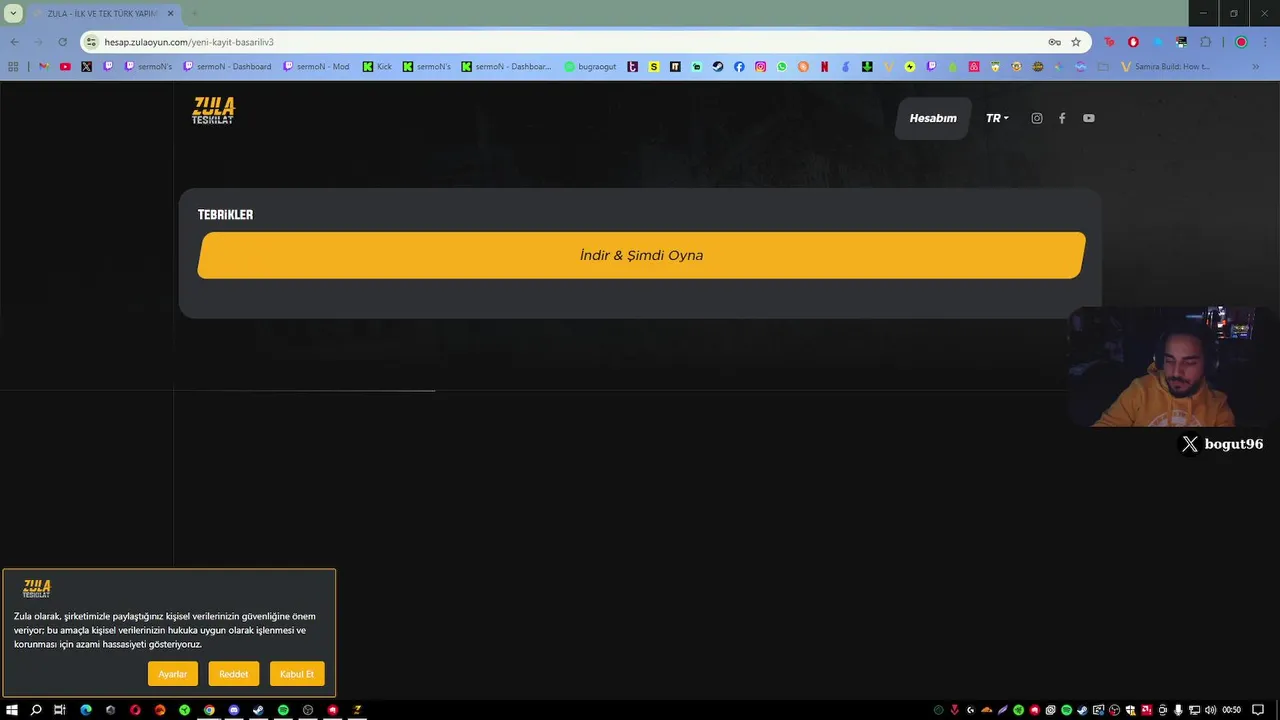Viewport: 1280px width, 720px height.
Task: Click the taskbar clock showing 00:50
Action: tap(1232, 710)
